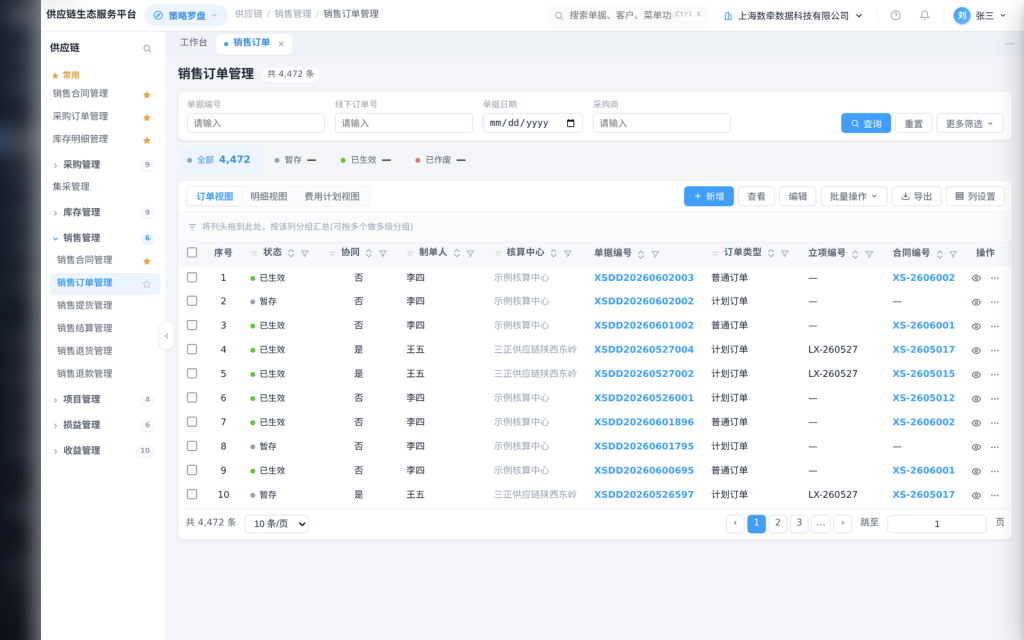The width and height of the screenshot is (1024, 640).
Task: Switch to the 工作台 tab
Action: point(193,42)
